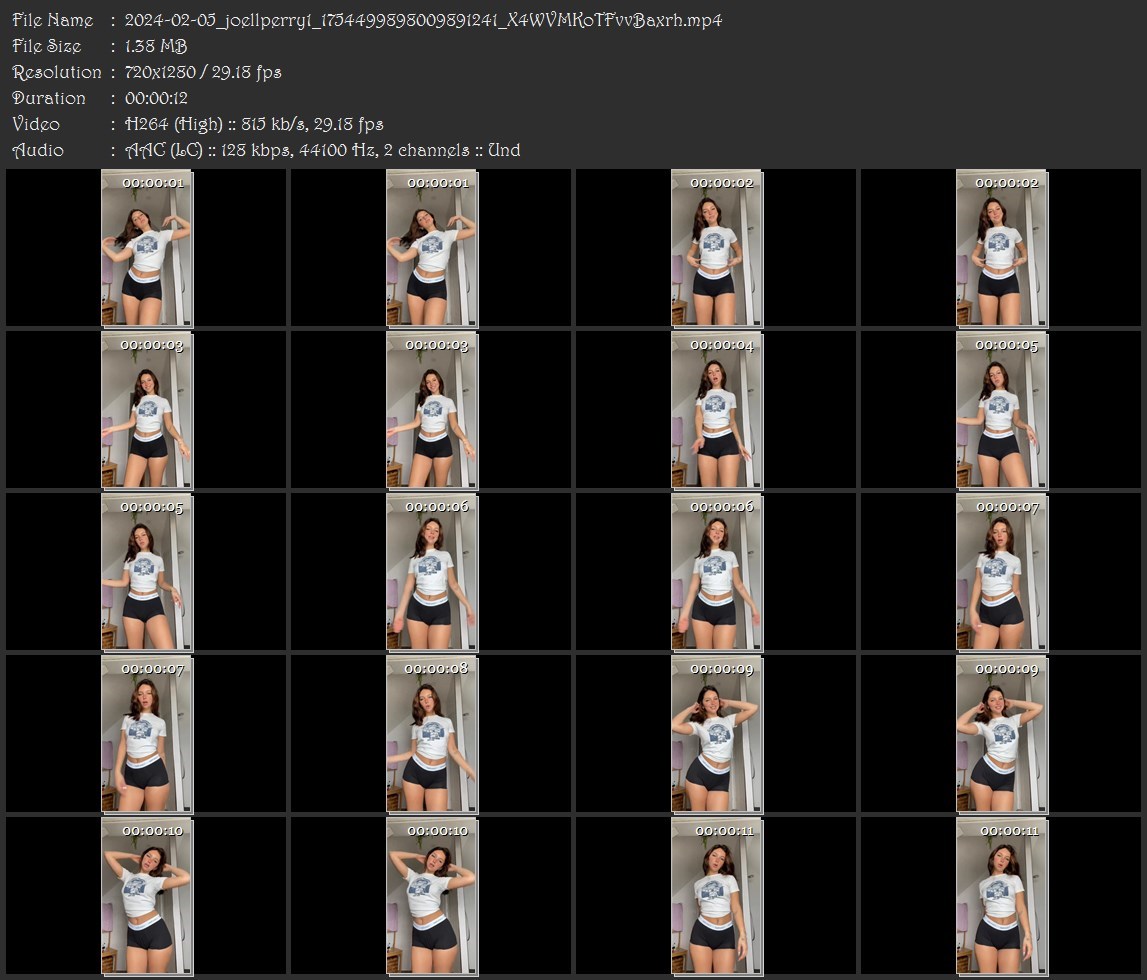The height and width of the screenshot is (980, 1147).
Task: Click the 'Duration' label
Action: tap(48, 98)
